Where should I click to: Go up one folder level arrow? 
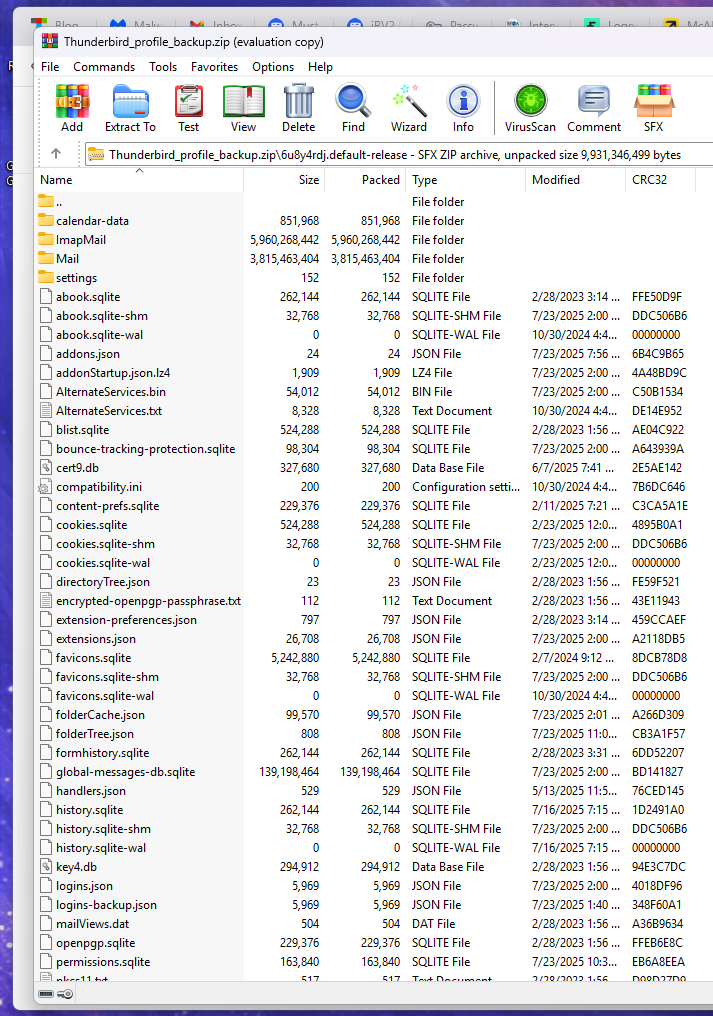(x=56, y=154)
